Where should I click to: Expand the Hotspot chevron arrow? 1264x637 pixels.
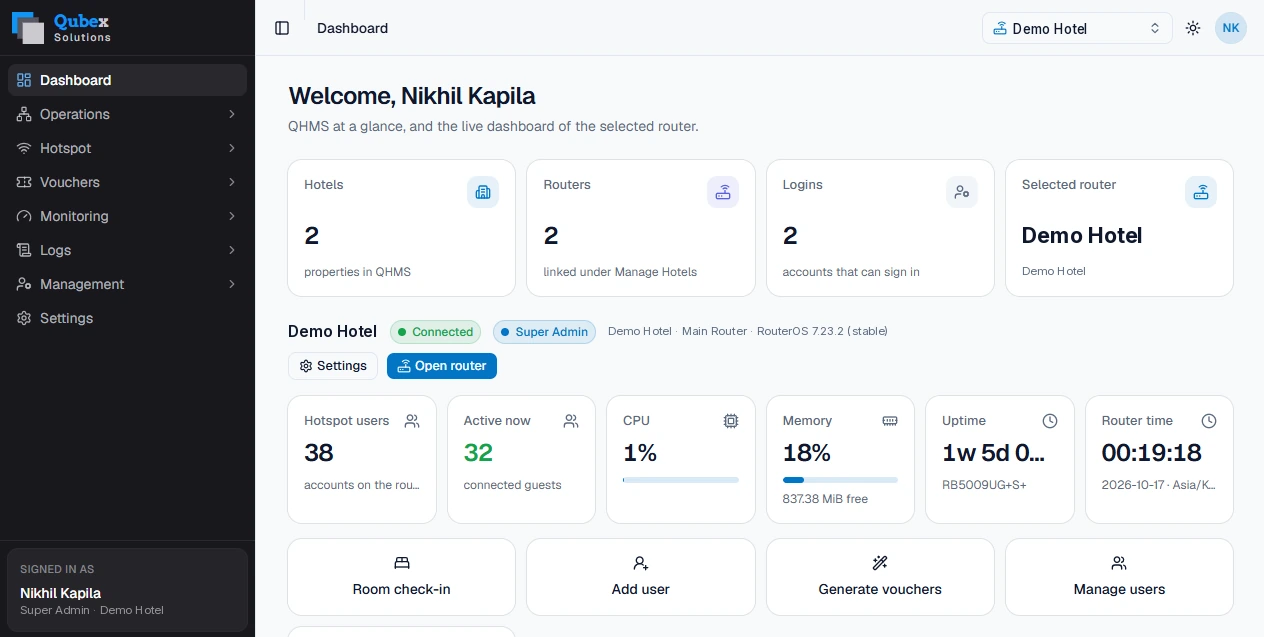pos(231,148)
